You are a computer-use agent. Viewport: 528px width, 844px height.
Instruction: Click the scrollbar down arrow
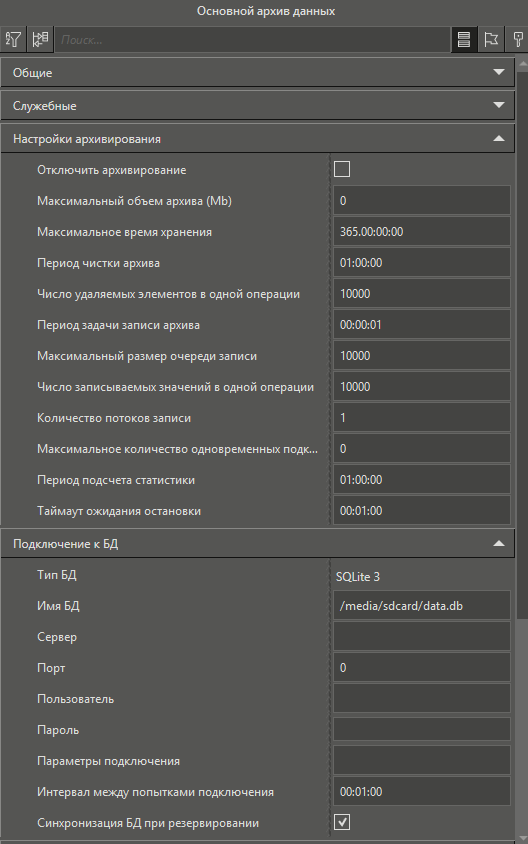coord(522,838)
